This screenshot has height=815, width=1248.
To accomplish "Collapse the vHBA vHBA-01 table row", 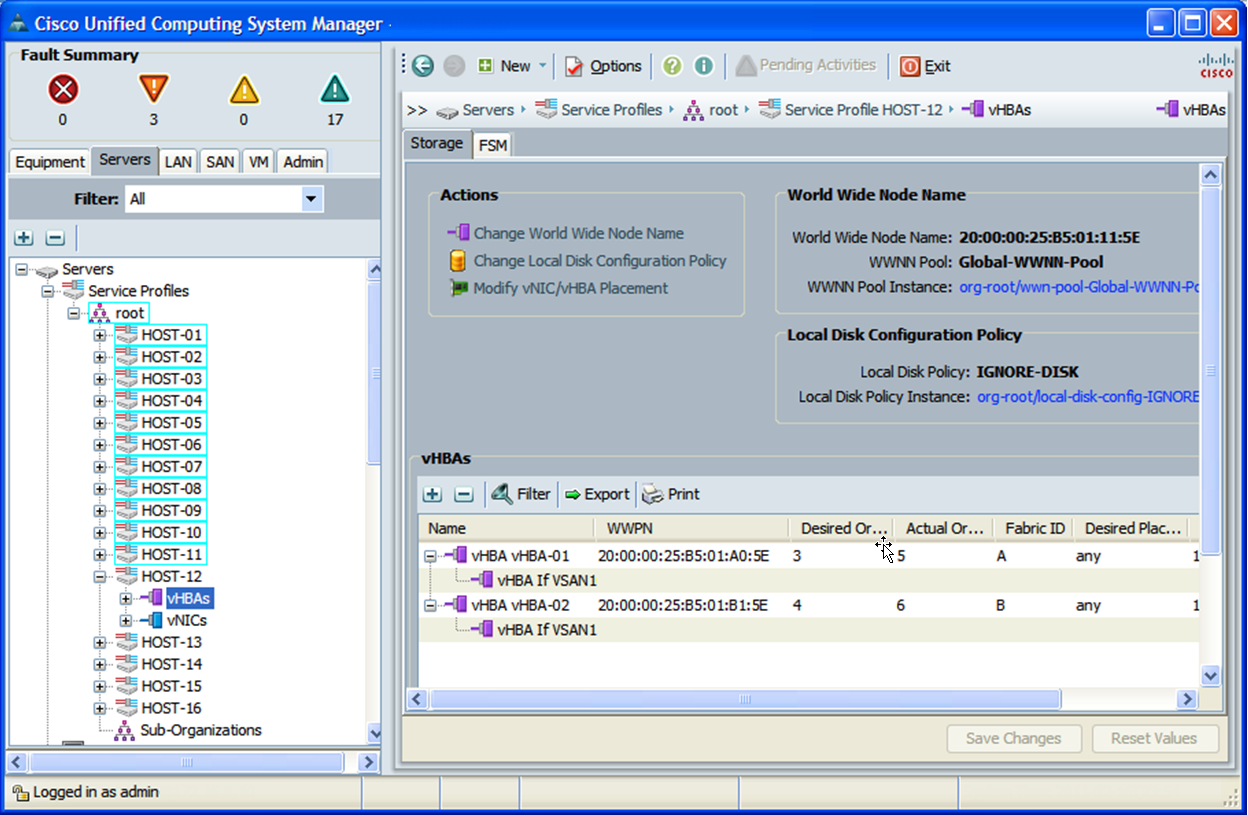I will [x=430, y=556].
